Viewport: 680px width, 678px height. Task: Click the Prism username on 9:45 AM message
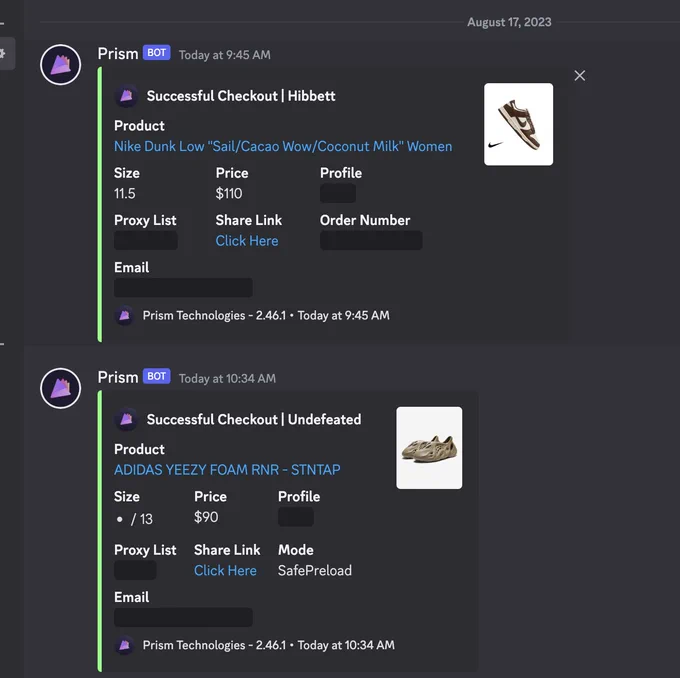(118, 54)
